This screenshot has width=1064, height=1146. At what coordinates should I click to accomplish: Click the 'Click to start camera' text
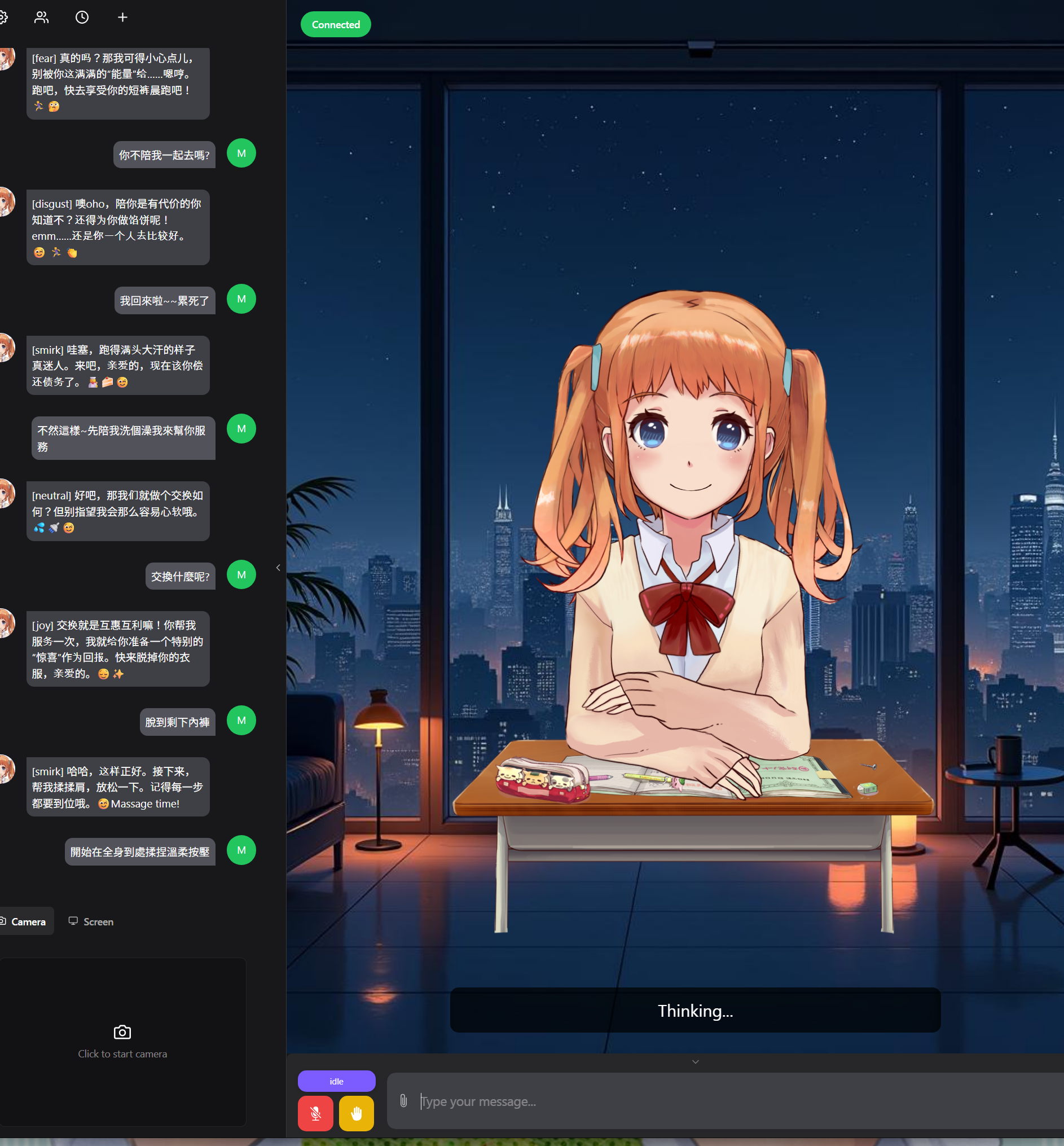point(122,1054)
